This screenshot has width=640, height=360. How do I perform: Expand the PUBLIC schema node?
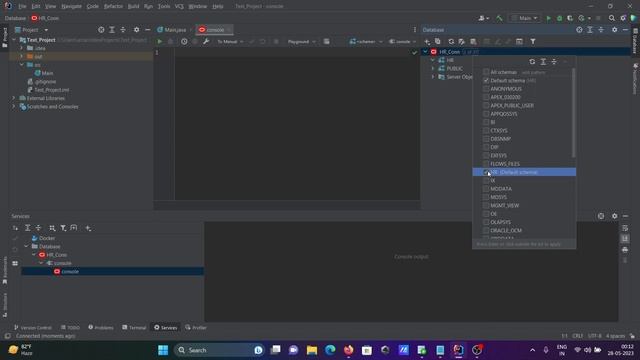[433, 69]
